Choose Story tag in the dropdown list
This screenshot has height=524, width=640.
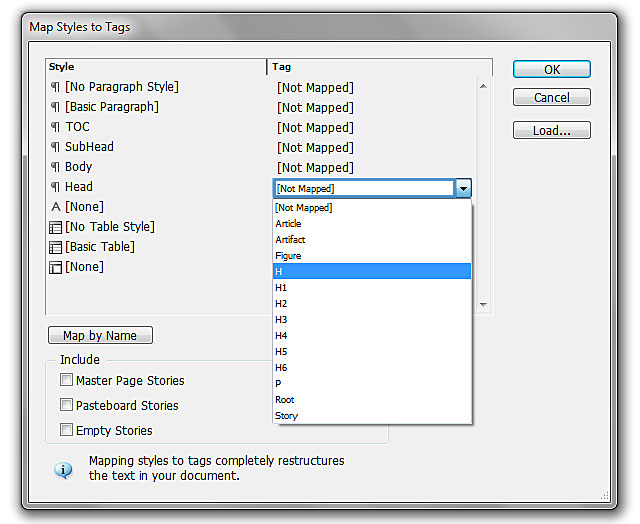pos(372,415)
